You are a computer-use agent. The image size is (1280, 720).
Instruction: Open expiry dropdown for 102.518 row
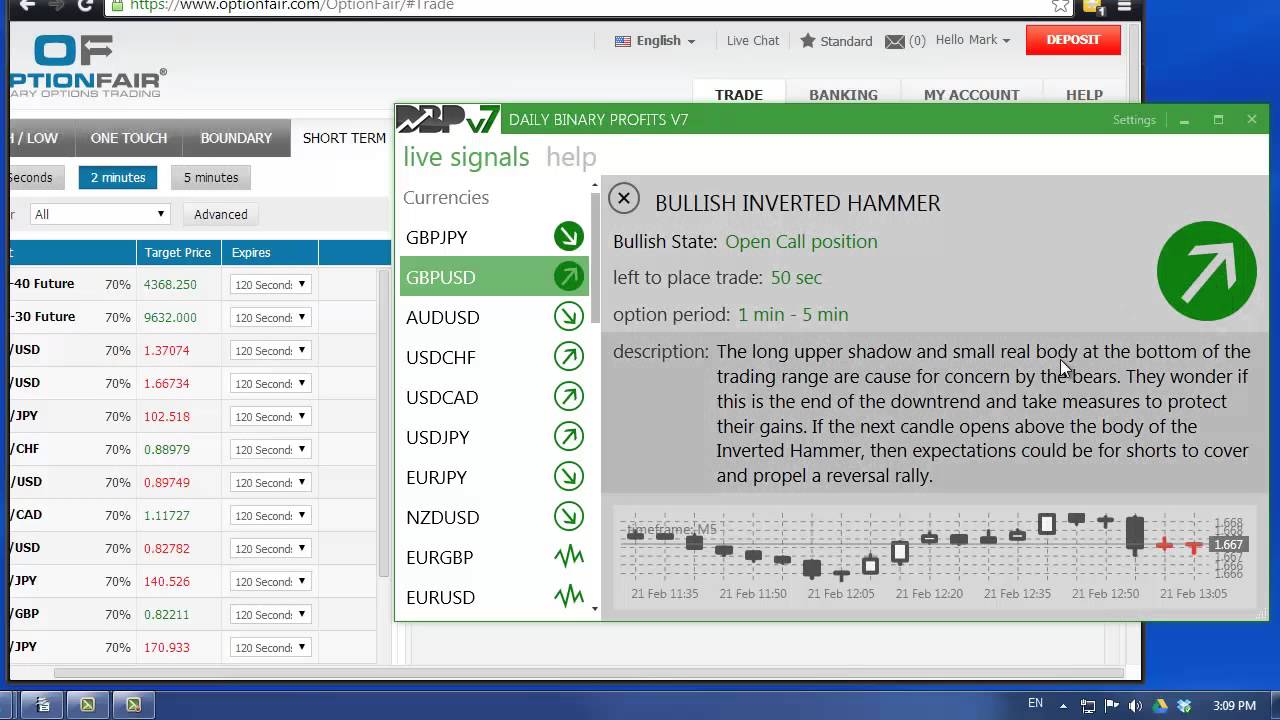point(270,417)
